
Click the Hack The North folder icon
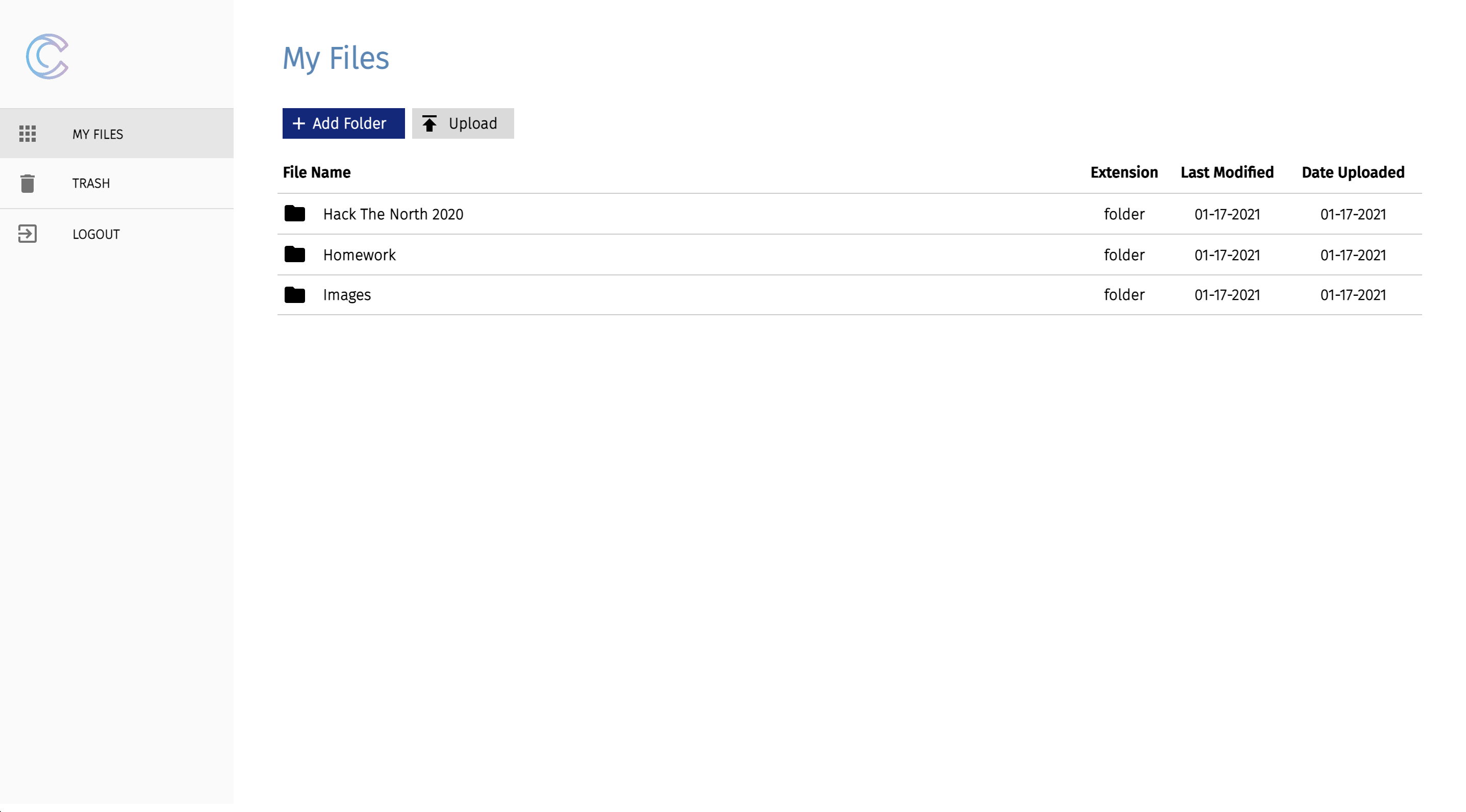(x=295, y=214)
